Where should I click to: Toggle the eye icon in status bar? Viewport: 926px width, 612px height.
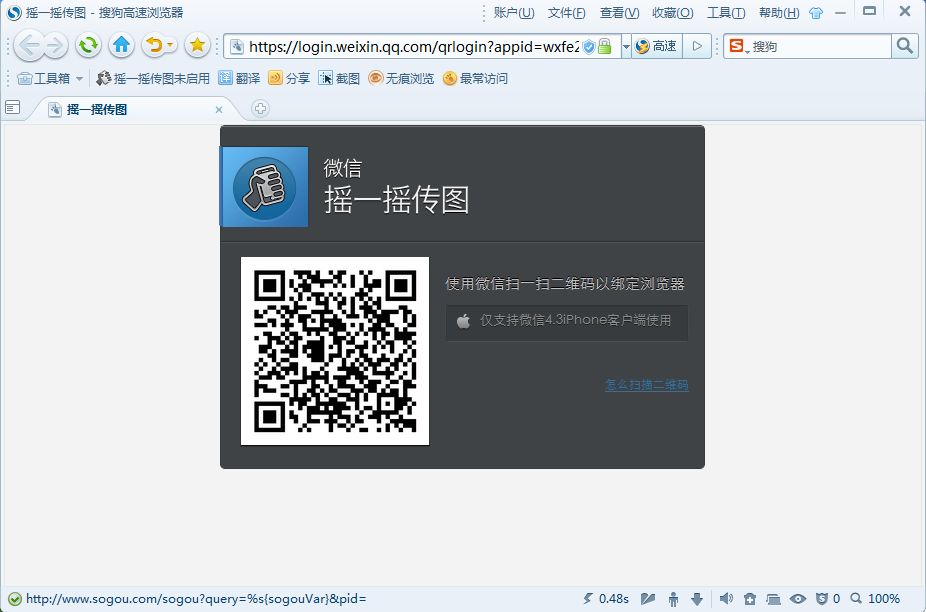pos(797,599)
